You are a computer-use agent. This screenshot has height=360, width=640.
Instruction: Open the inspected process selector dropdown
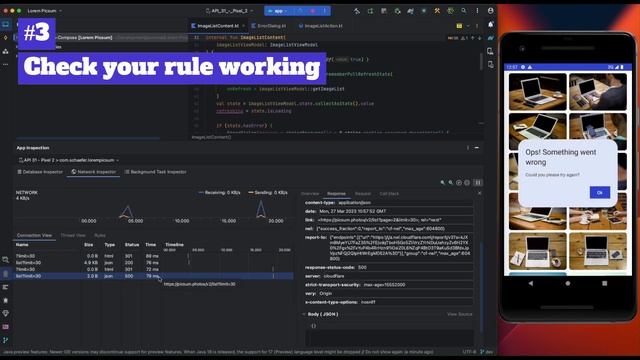point(68,160)
